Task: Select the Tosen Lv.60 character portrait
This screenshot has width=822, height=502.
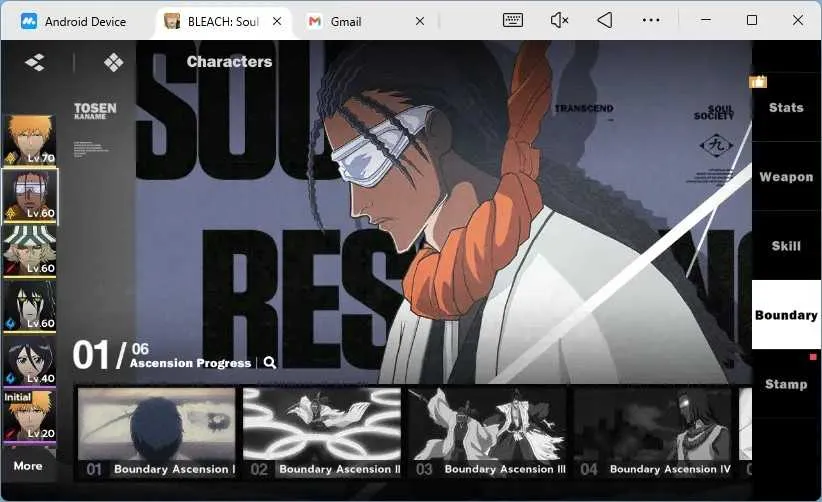Action: point(30,195)
